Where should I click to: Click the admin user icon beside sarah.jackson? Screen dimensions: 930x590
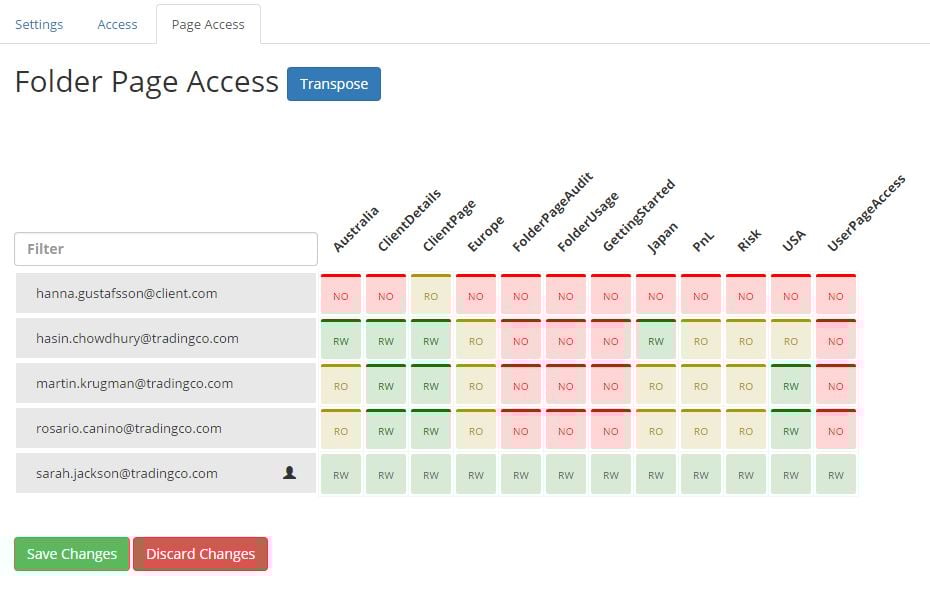coord(289,473)
